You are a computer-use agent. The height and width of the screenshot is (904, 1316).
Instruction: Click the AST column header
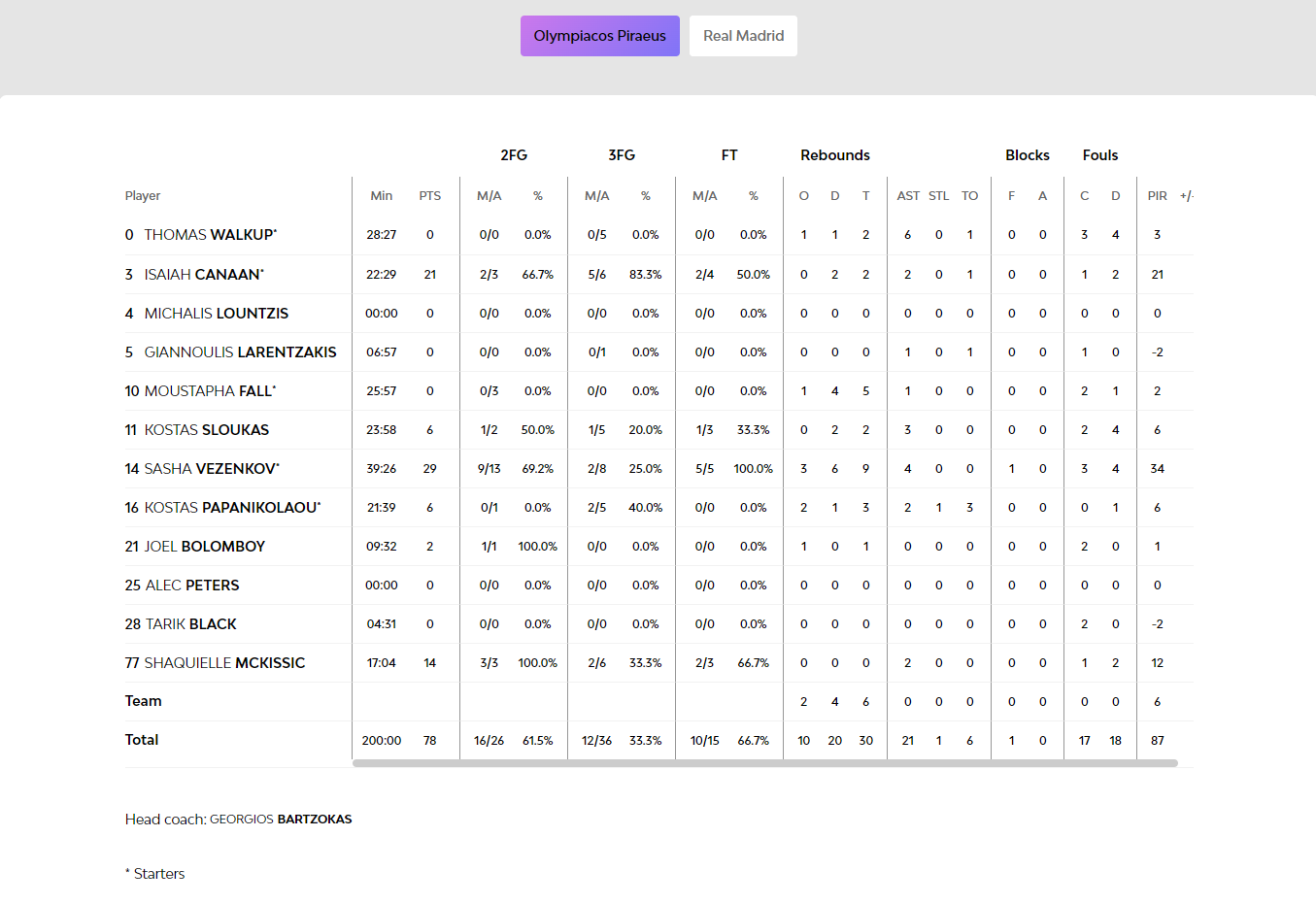point(907,196)
